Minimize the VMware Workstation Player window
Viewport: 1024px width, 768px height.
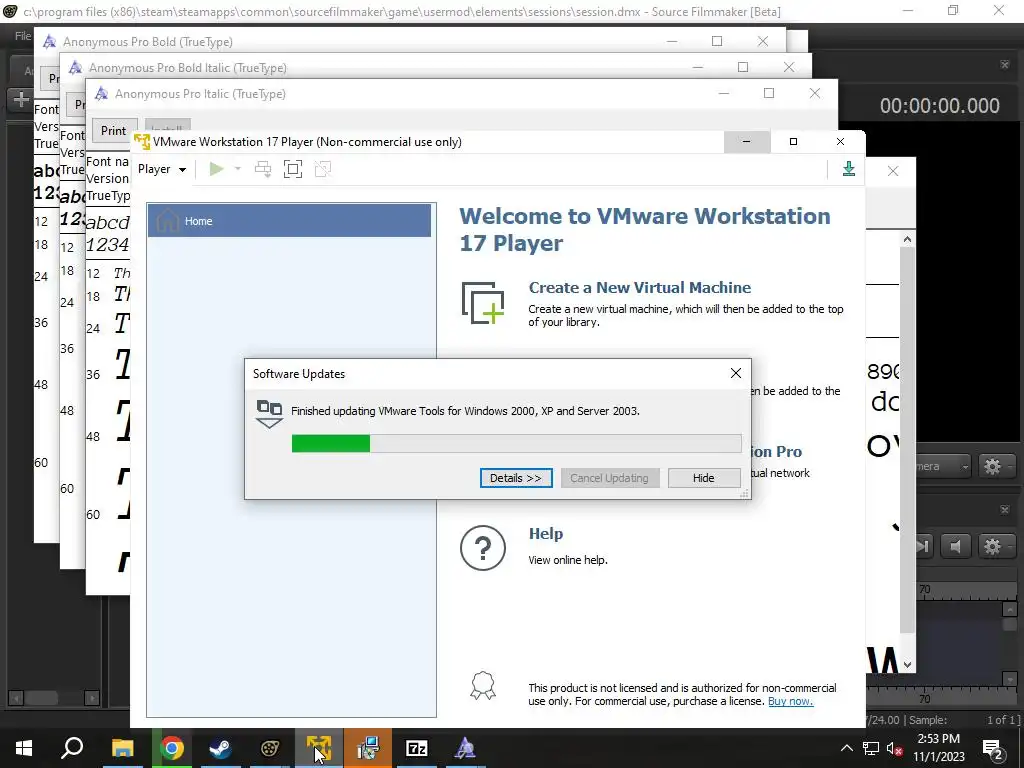point(746,142)
